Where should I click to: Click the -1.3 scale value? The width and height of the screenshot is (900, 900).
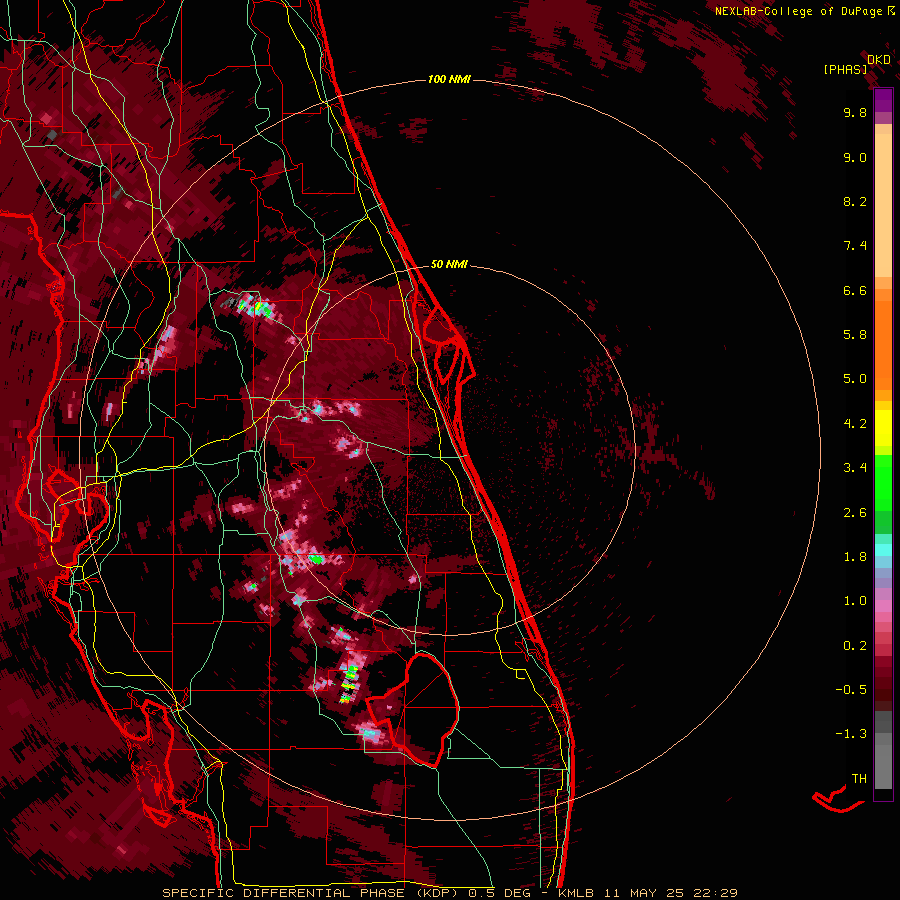[x=851, y=734]
